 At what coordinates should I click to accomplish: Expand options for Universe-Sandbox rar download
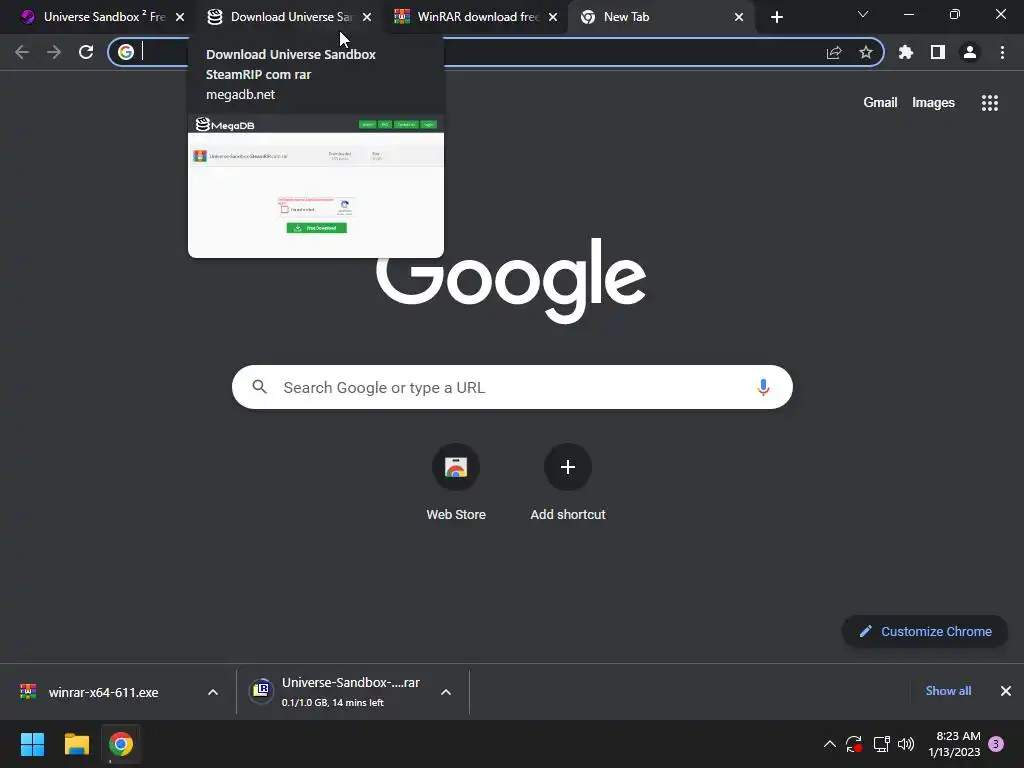click(x=446, y=692)
